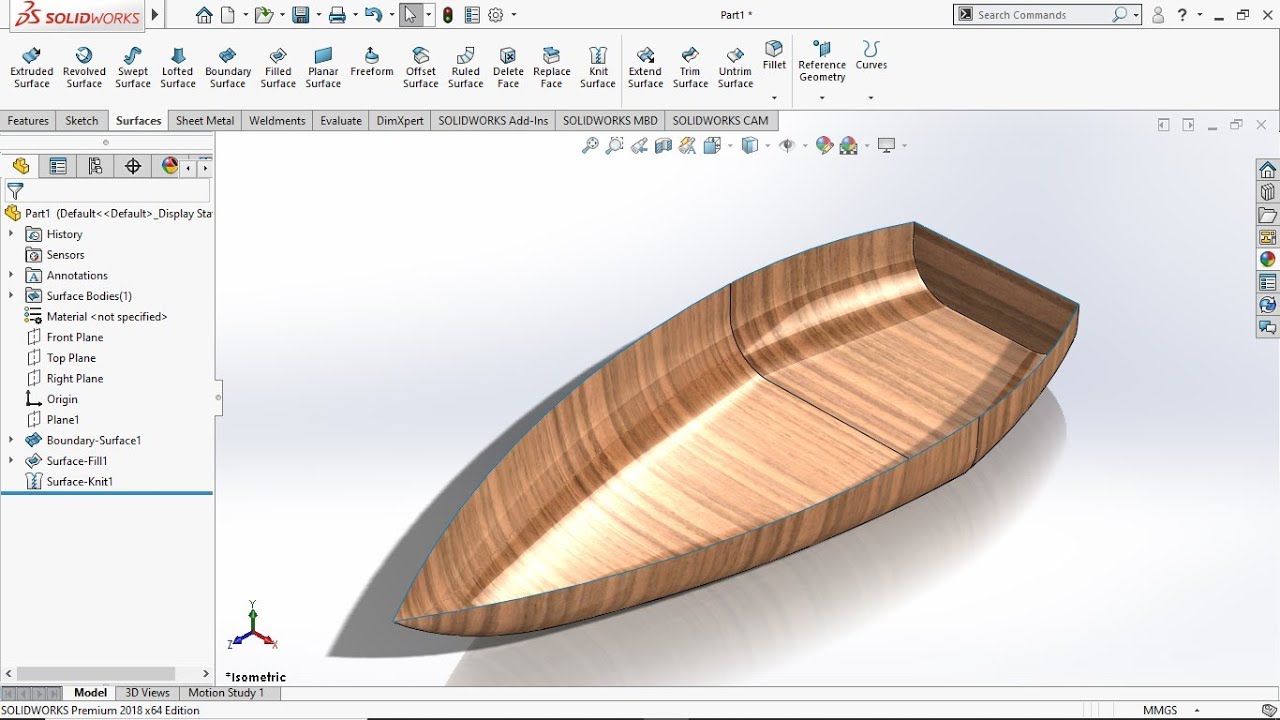Screen dimensions: 1280x720
Task: Click the Filled Surface tool
Action: (x=278, y=68)
